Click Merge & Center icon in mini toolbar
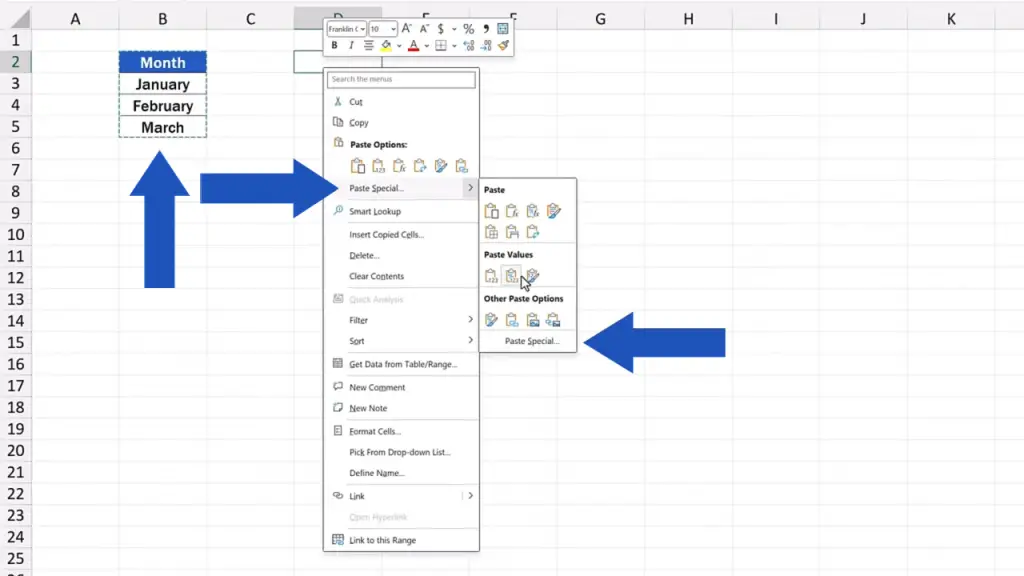Screen dimensions: 1024x576 [503, 29]
